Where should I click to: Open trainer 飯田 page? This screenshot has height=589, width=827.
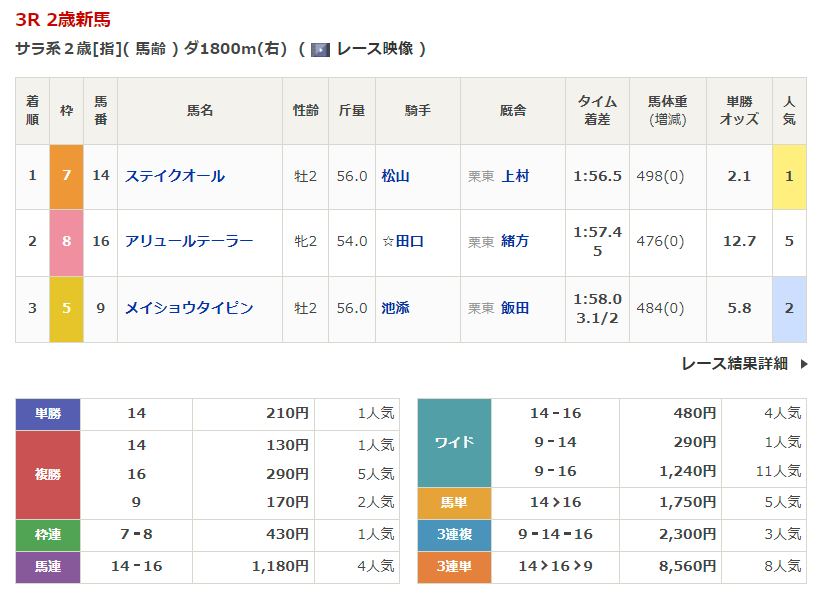point(515,308)
